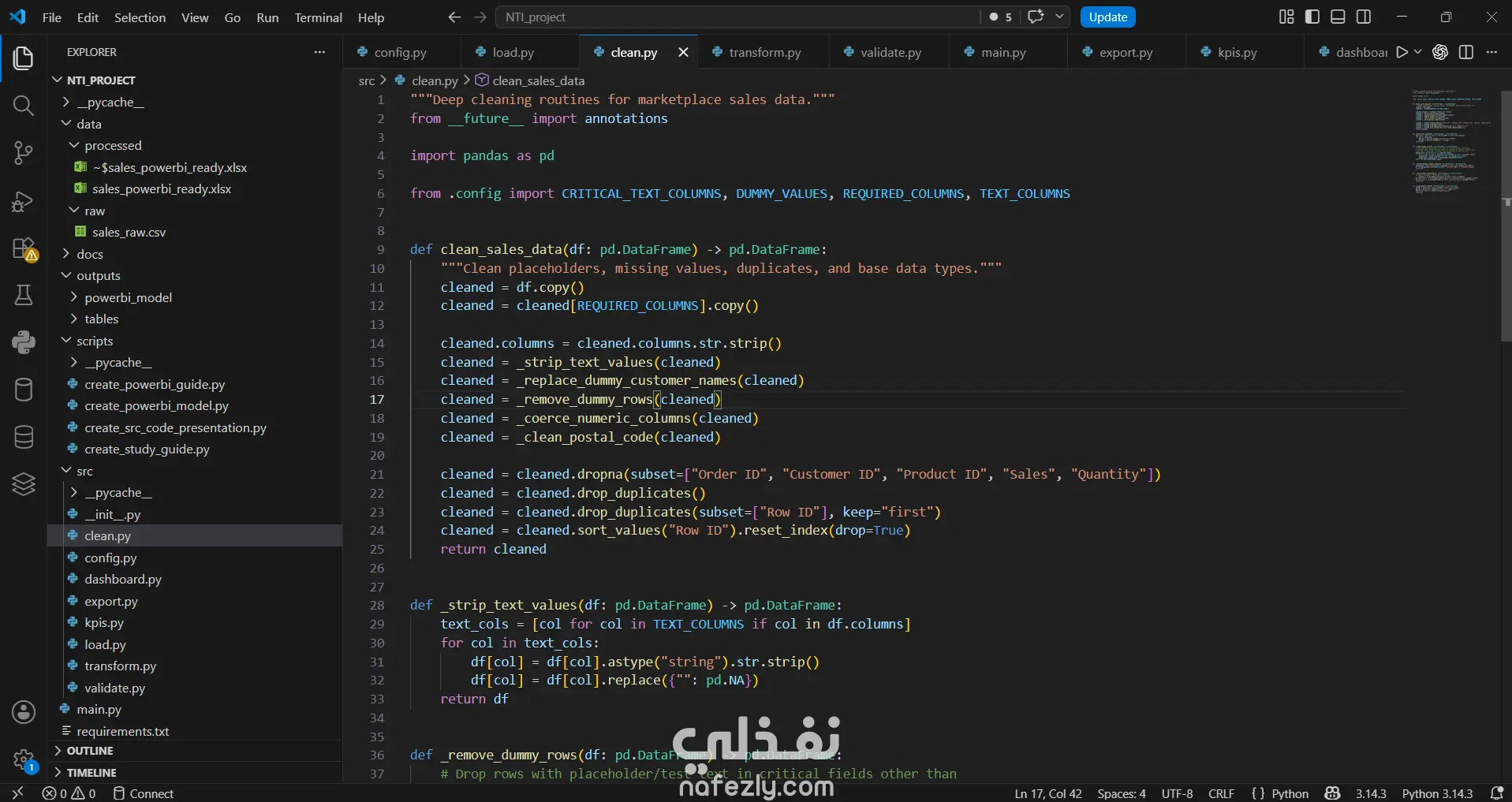This screenshot has height=802, width=1512.
Task: Switch to the config.py tab
Action: point(400,52)
